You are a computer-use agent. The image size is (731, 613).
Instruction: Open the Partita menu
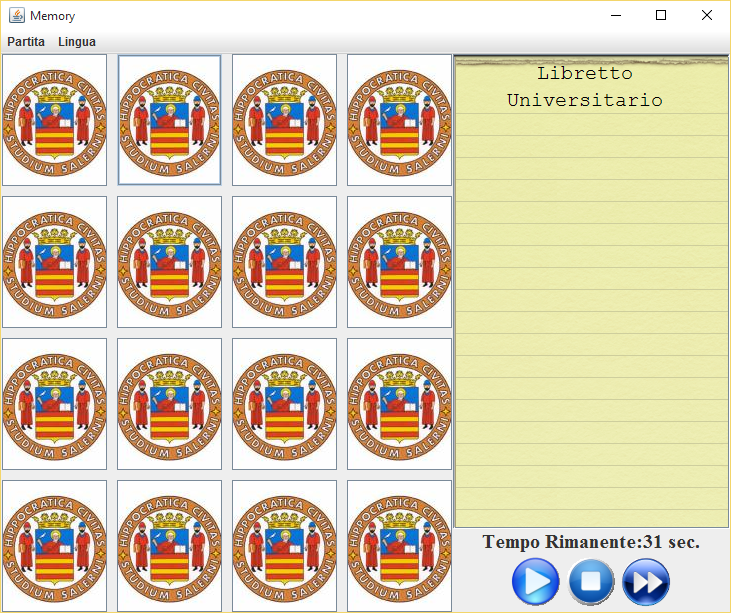26,41
